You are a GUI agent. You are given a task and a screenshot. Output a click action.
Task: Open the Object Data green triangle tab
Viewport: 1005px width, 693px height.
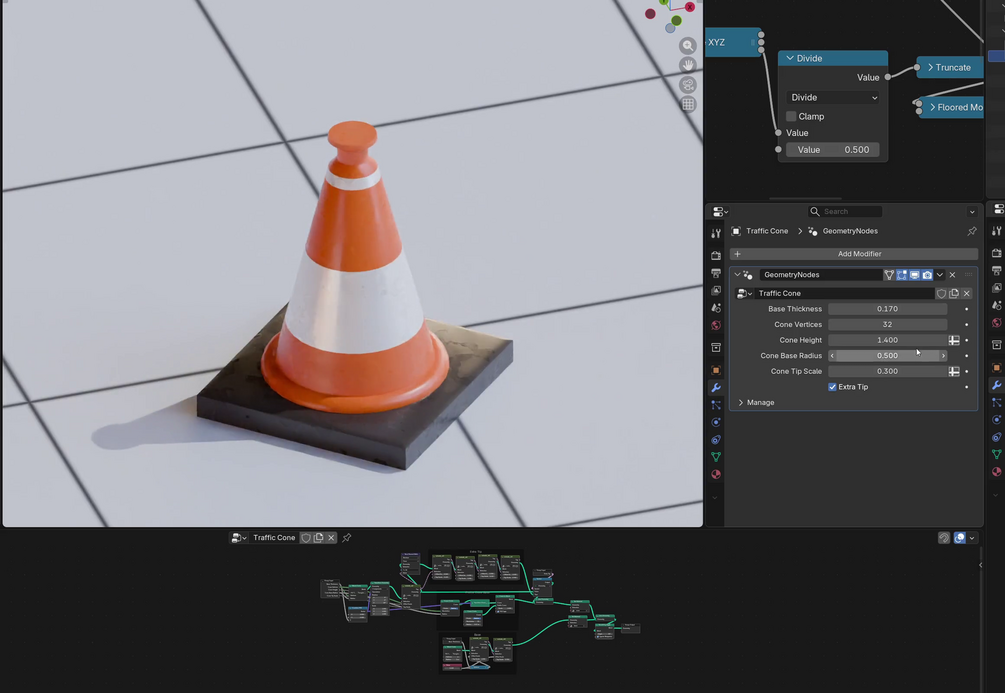716,456
